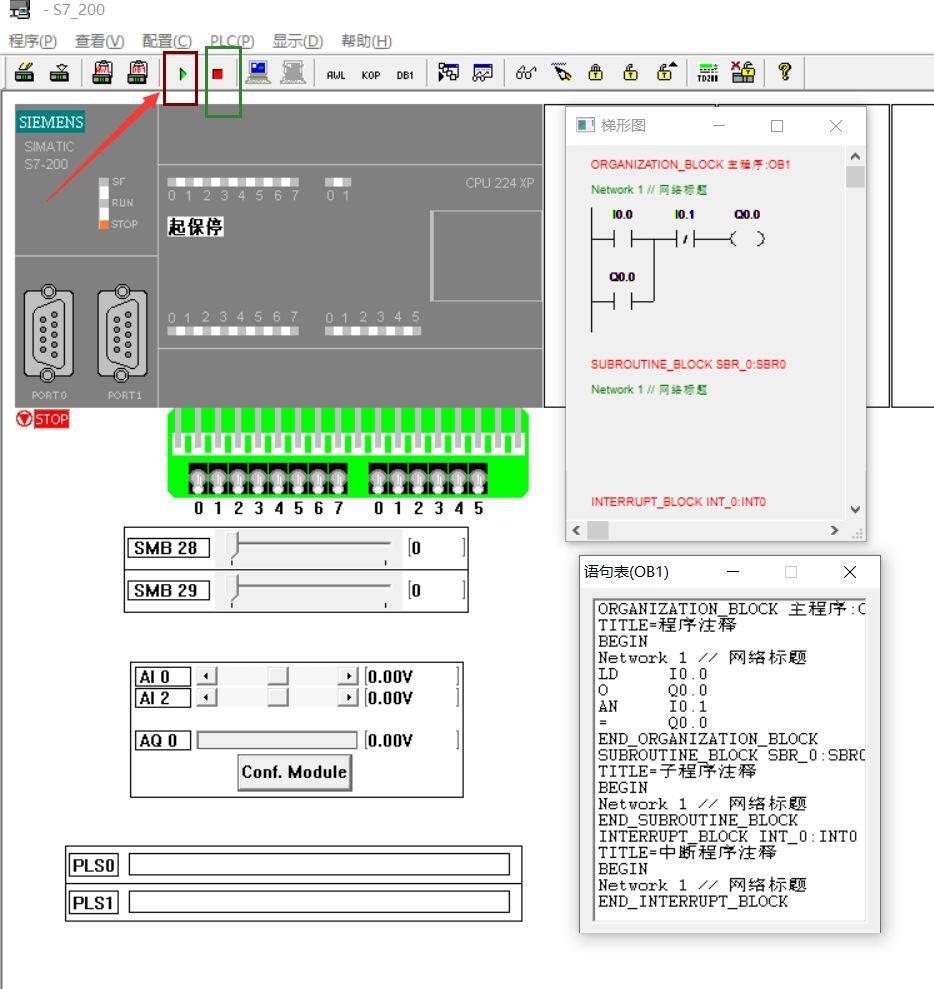Viewport: 934px width, 989px height.
Task: Click scroll-down arrow in 梯形图 window
Action: pyautogui.click(x=855, y=509)
